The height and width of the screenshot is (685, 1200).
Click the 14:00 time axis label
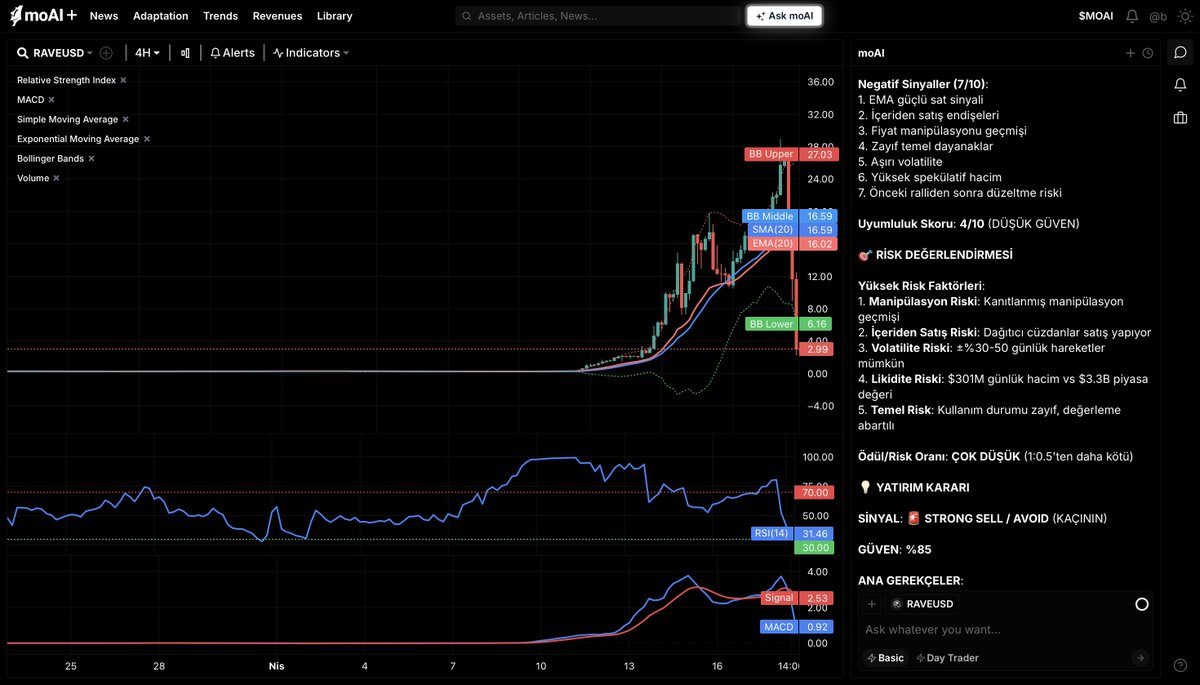click(x=789, y=665)
